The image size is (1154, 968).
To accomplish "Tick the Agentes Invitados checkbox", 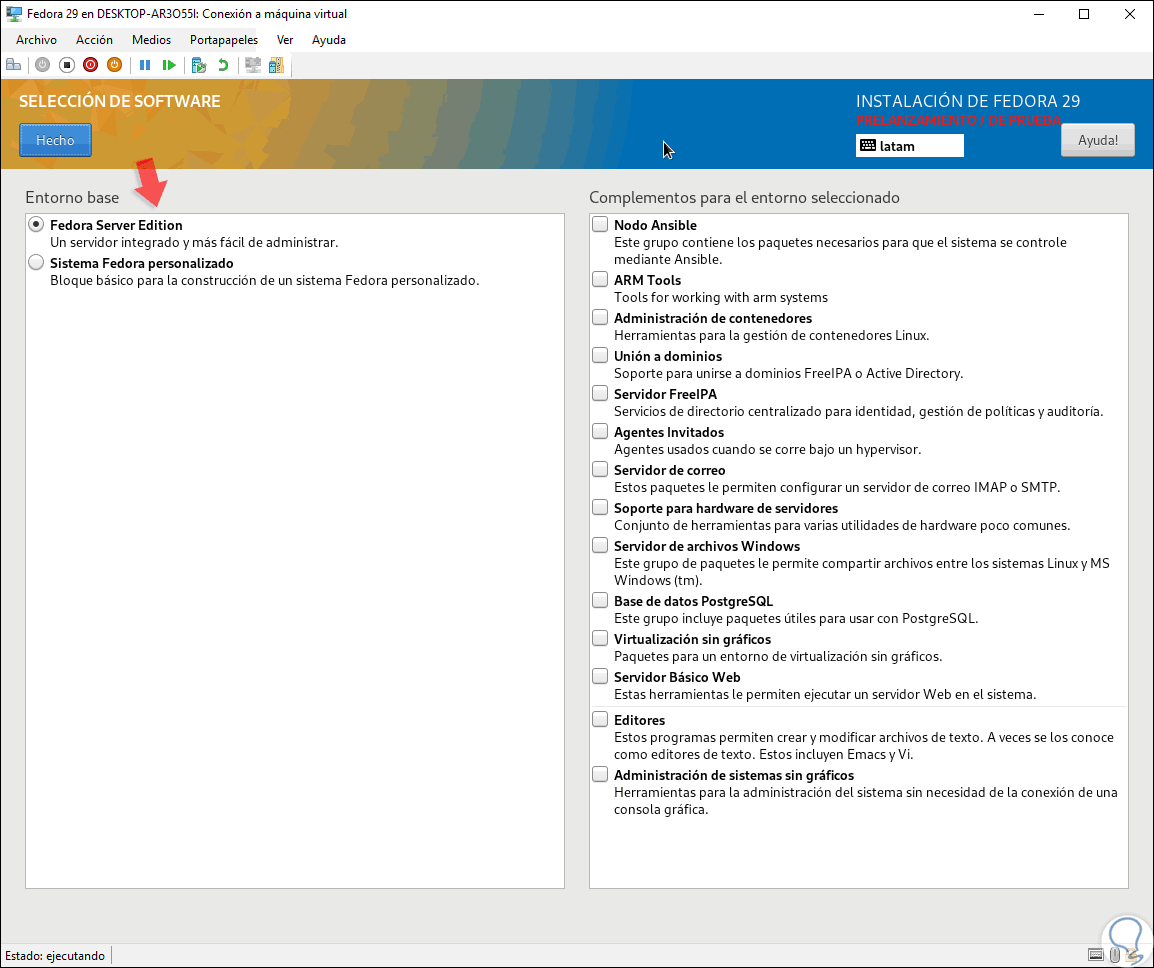I will (600, 431).
